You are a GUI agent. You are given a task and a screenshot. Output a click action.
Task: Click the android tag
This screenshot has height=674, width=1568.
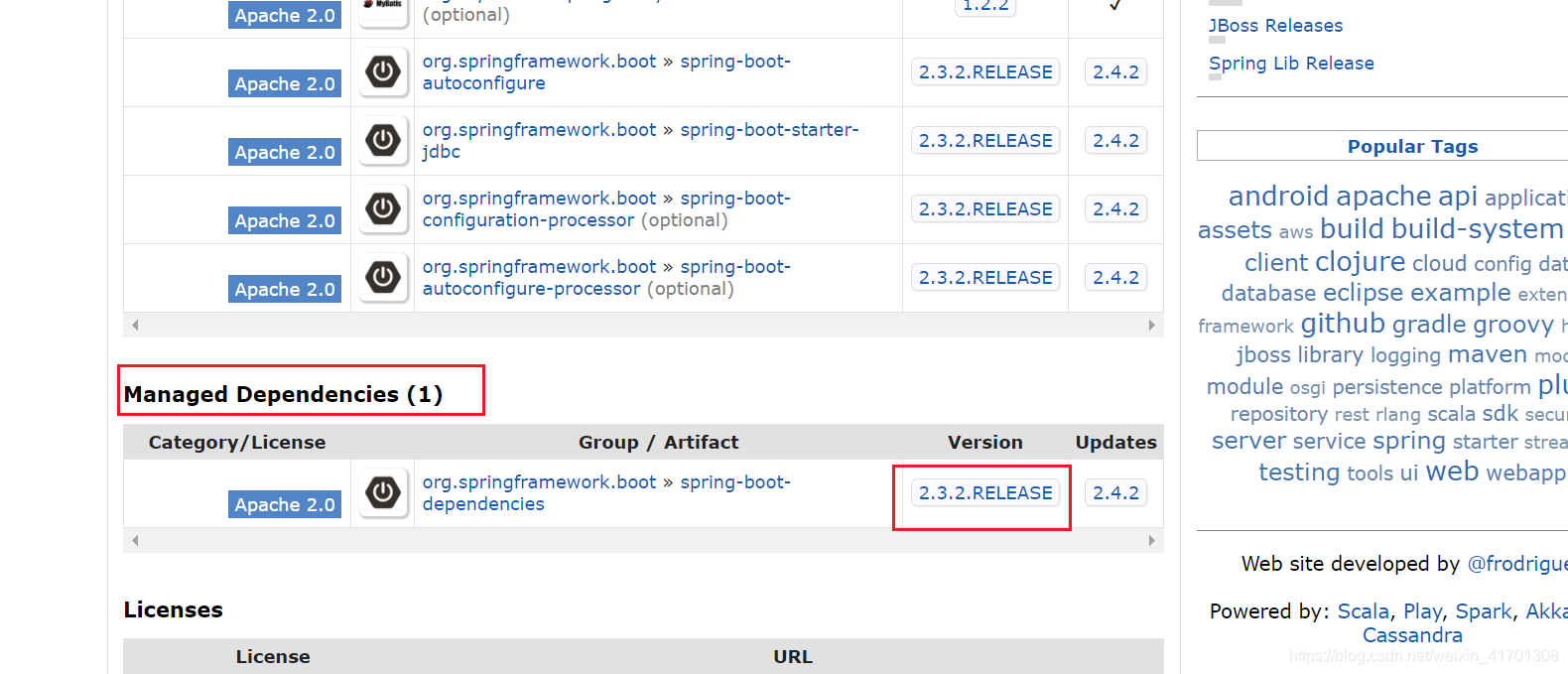click(x=1278, y=196)
